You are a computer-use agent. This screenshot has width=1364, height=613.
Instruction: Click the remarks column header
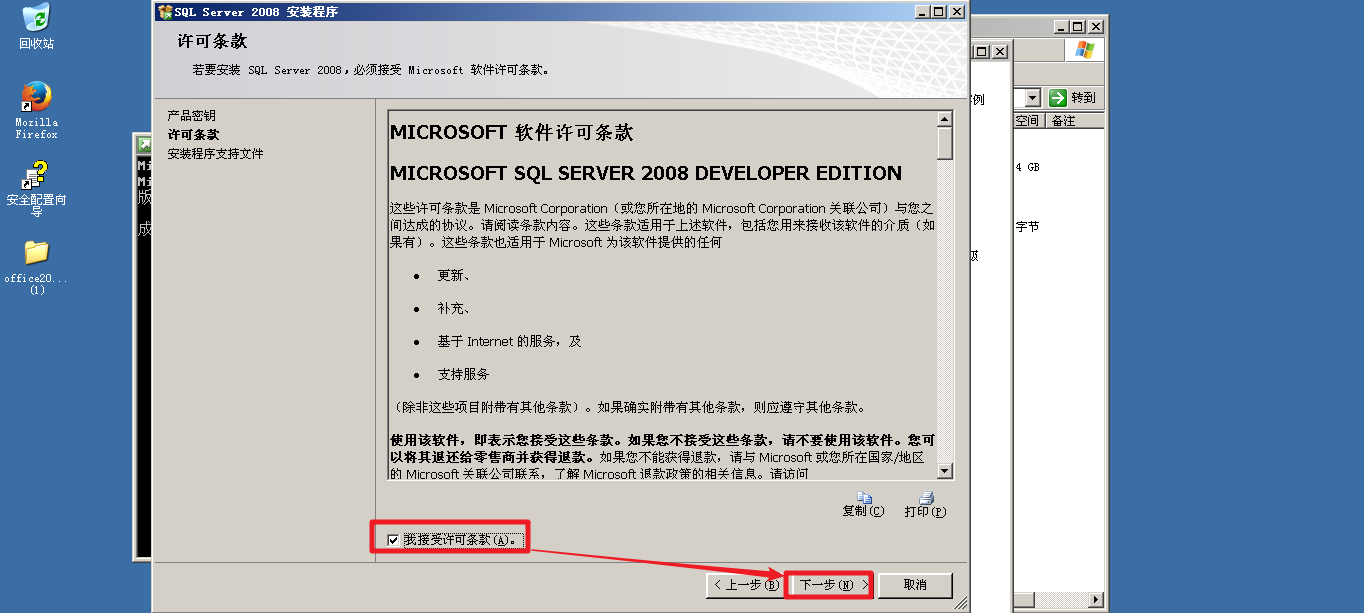point(1073,121)
